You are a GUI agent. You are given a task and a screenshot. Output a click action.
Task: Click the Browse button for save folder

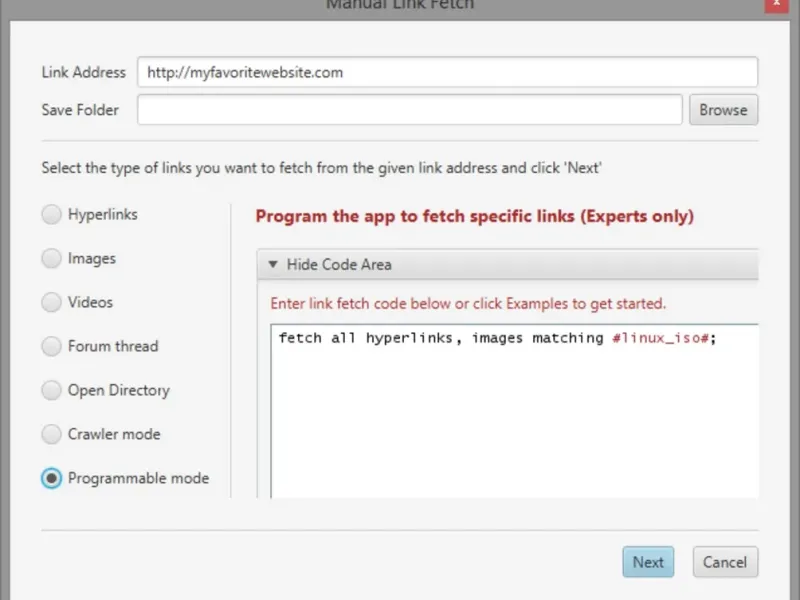point(723,110)
